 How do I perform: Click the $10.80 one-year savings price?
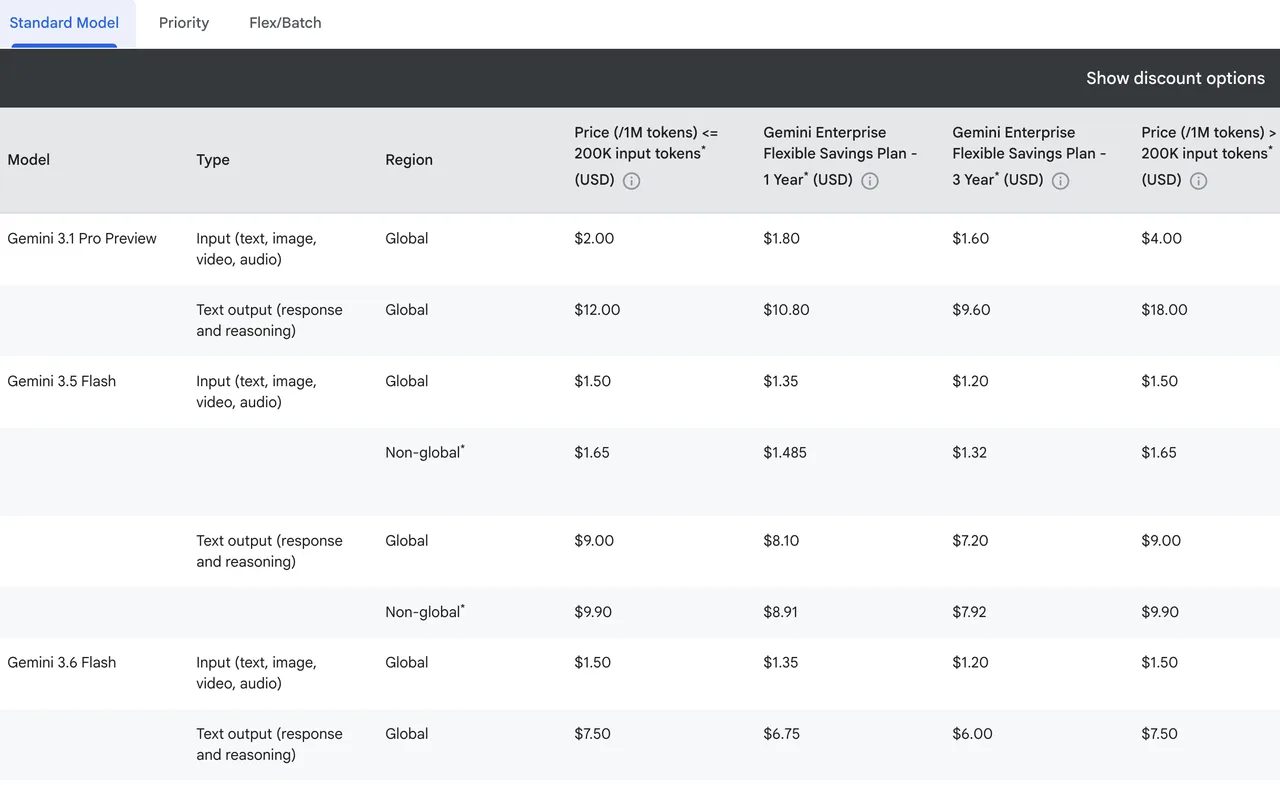point(786,310)
